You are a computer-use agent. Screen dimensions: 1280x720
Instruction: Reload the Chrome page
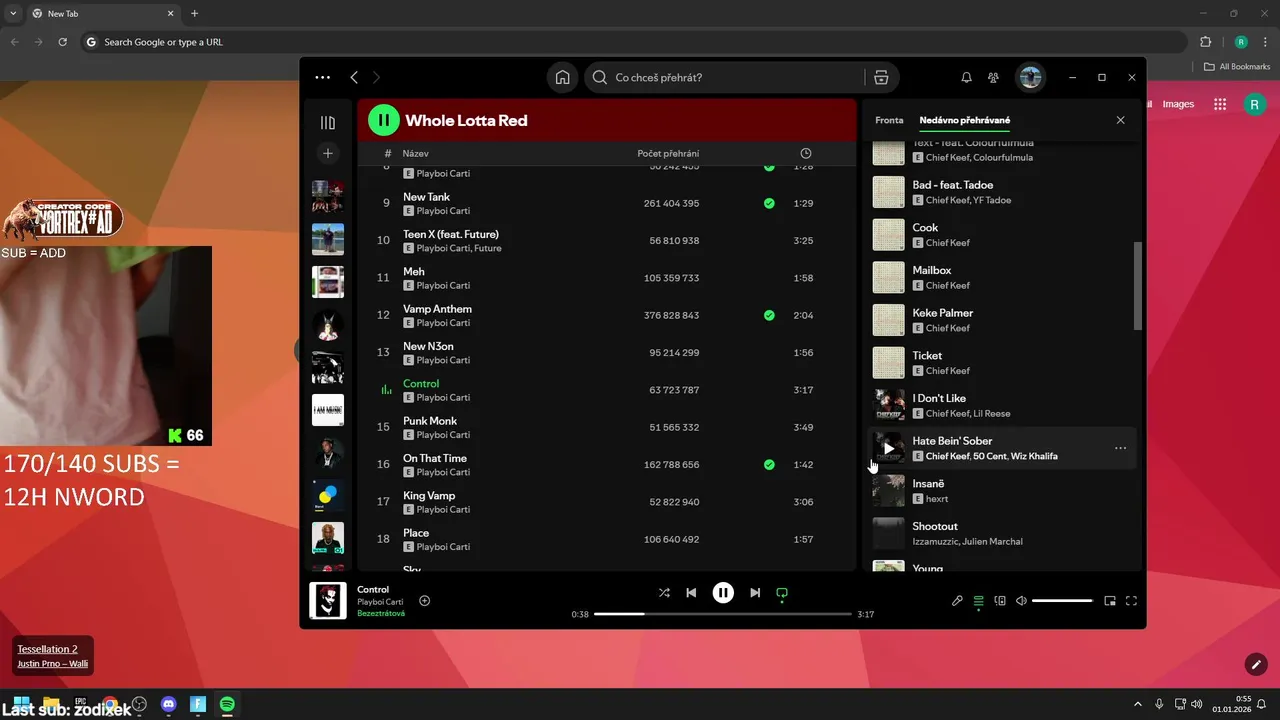pos(63,42)
